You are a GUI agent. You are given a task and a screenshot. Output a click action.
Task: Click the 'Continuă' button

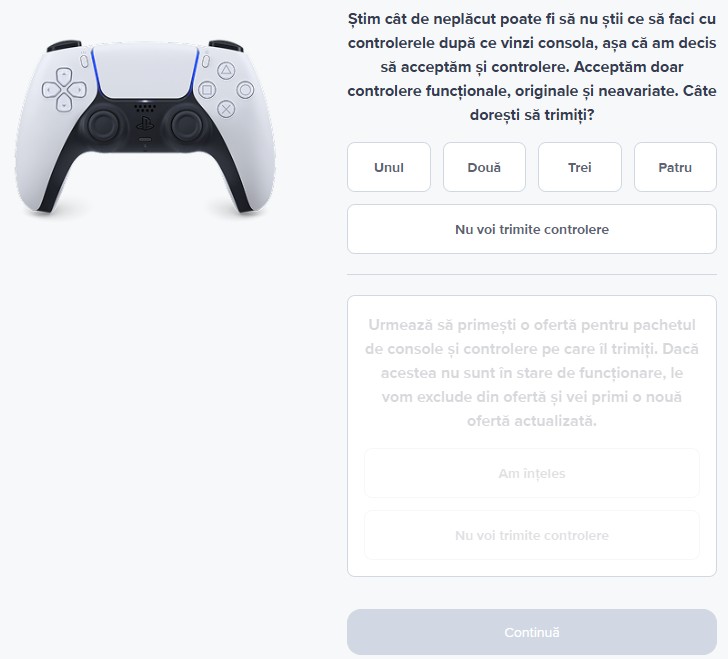click(532, 632)
